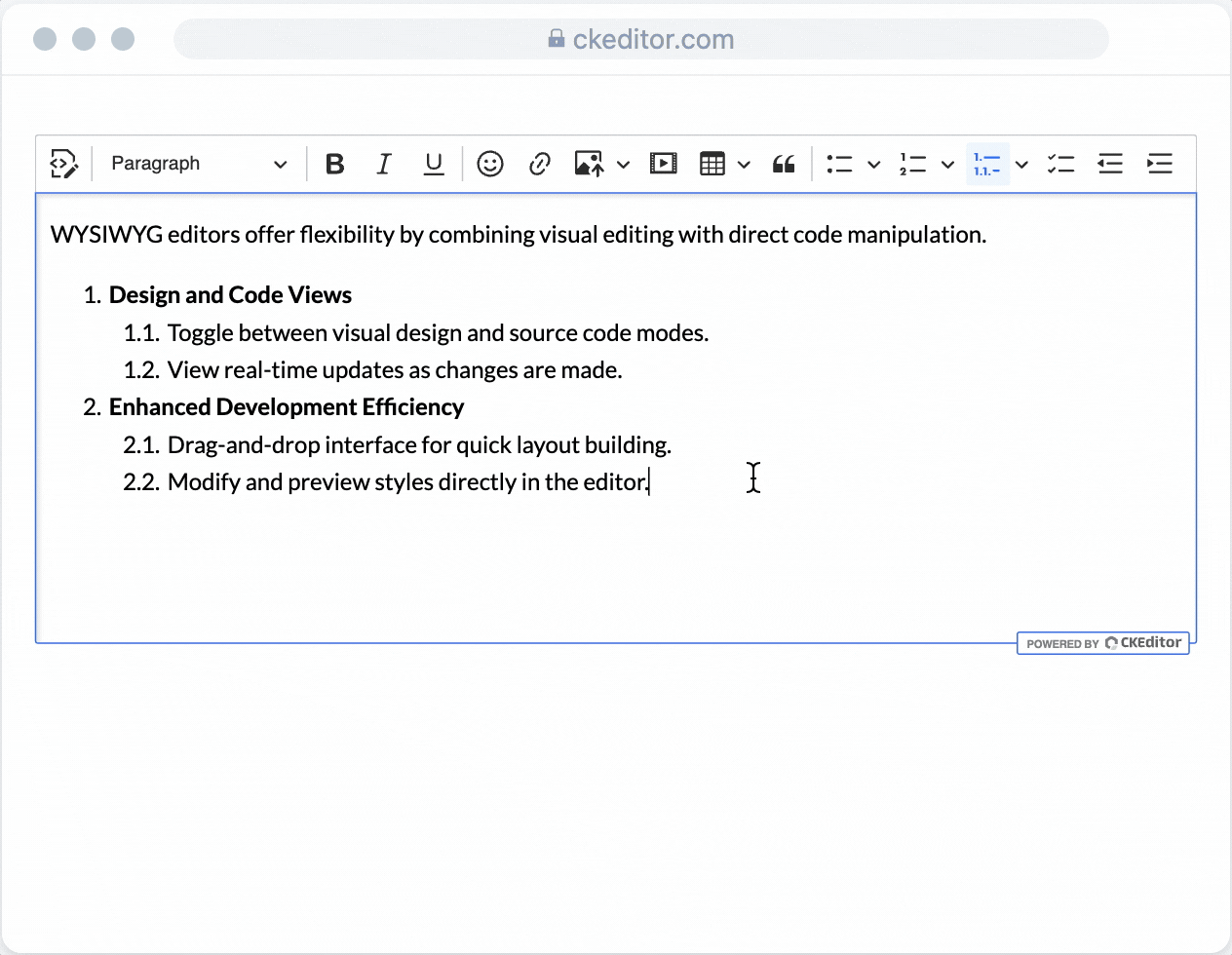Expand the insert image options arrow
This screenshot has width=1232, height=955.
pyautogui.click(x=623, y=164)
